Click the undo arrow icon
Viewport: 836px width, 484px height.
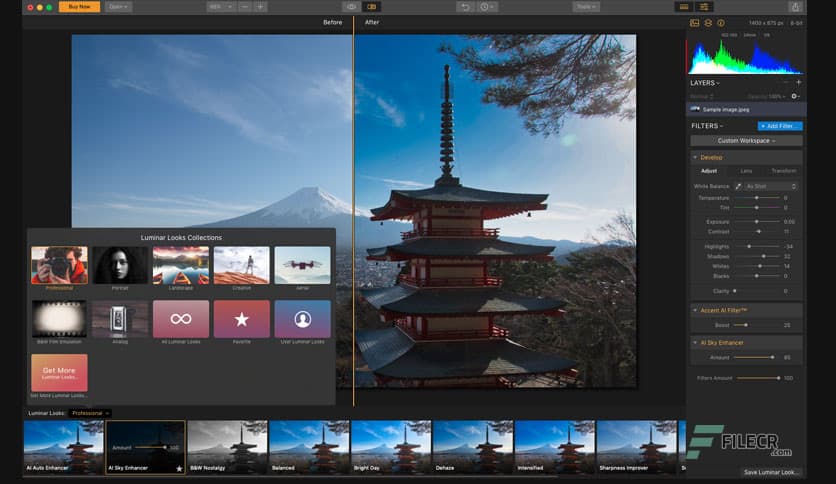[465, 7]
